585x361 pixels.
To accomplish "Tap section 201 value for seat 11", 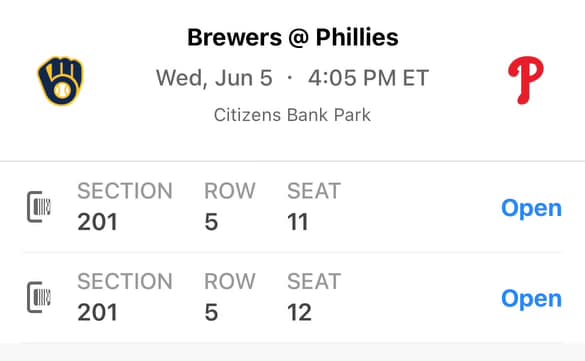I will click(x=97, y=222).
